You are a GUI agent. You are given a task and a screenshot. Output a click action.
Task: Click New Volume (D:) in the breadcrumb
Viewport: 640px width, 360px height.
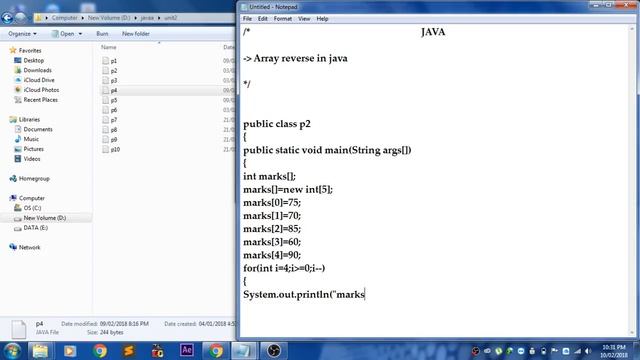point(109,18)
